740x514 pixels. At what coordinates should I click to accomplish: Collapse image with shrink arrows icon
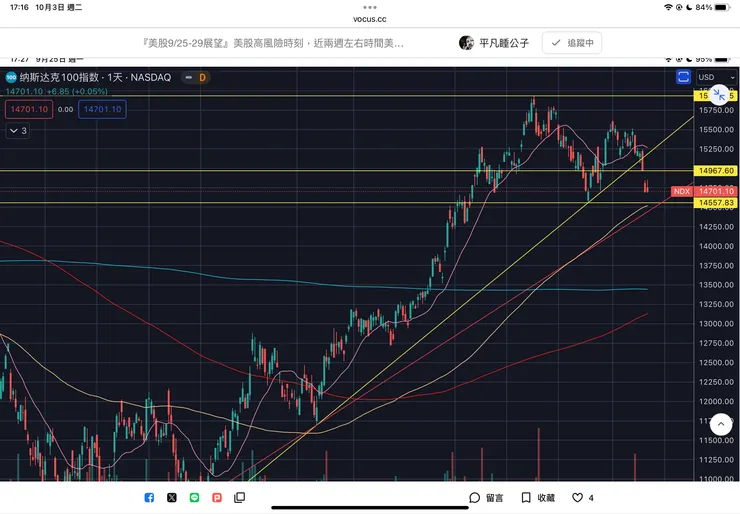coord(719,95)
